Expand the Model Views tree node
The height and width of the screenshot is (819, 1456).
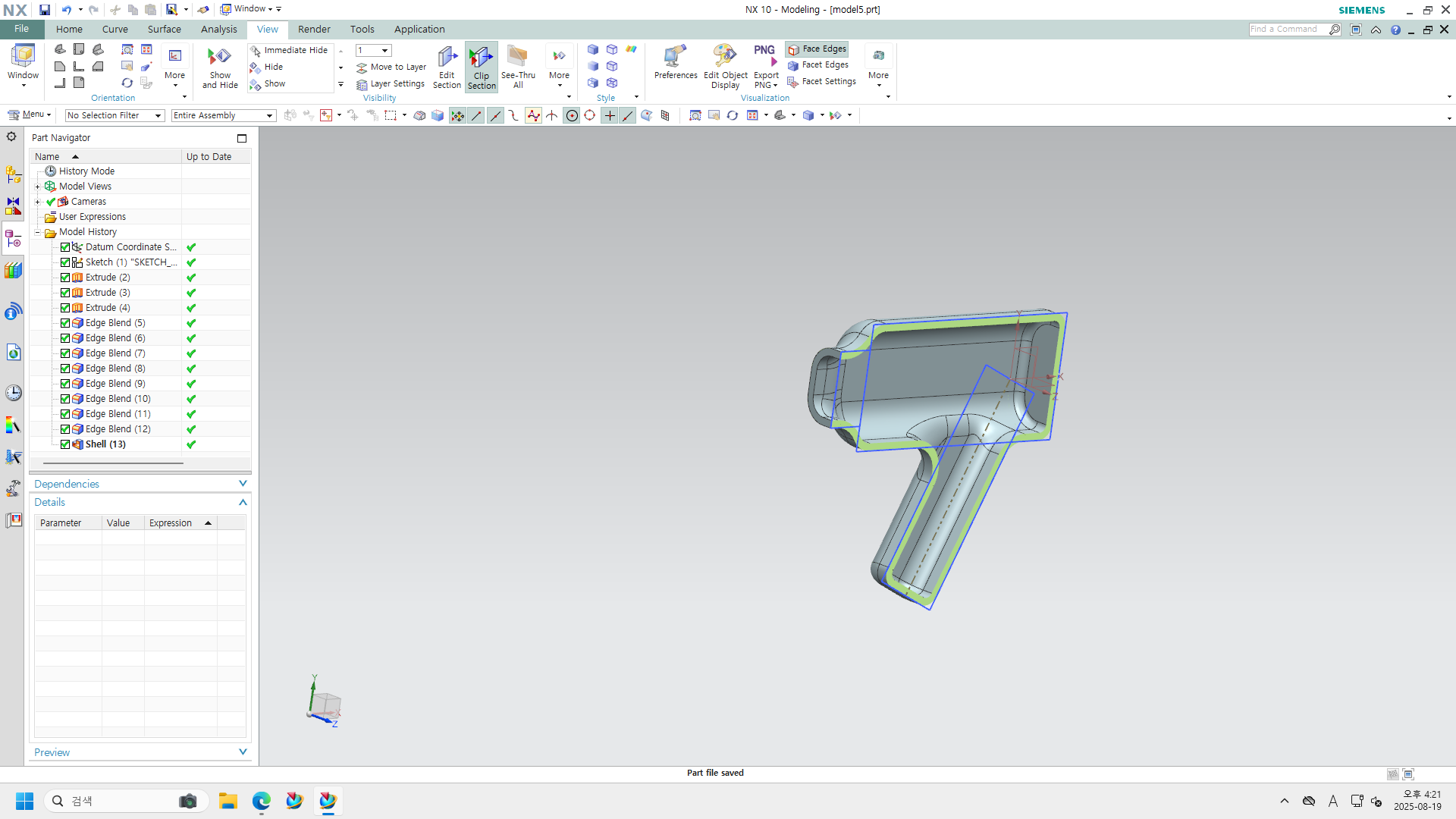tap(37, 187)
